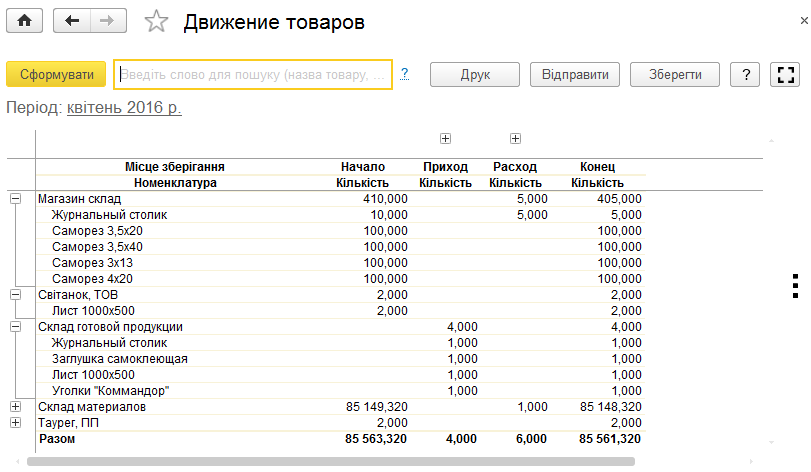The height and width of the screenshot is (472, 811).
Task: Select the Саморез 3,5х20 row
Action: (x=97, y=231)
